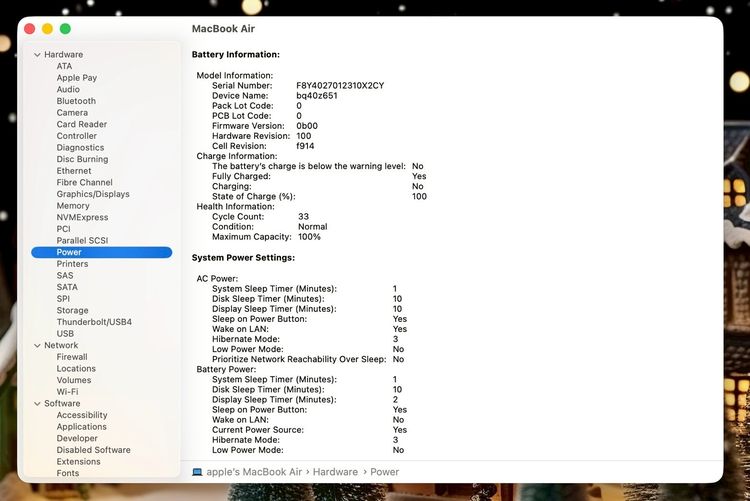Open Parallel SCSI entry
The height and width of the screenshot is (501, 750).
coord(82,241)
